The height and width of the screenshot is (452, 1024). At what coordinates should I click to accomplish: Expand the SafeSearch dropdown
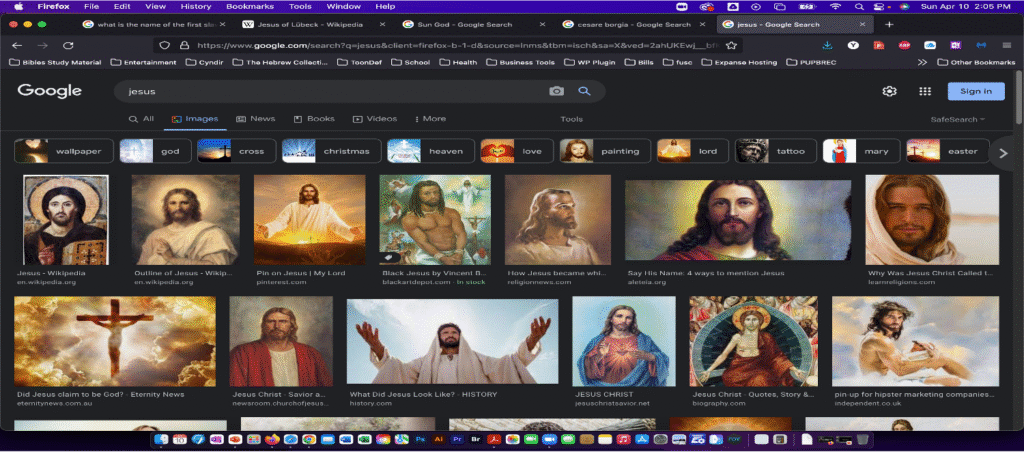coord(957,119)
